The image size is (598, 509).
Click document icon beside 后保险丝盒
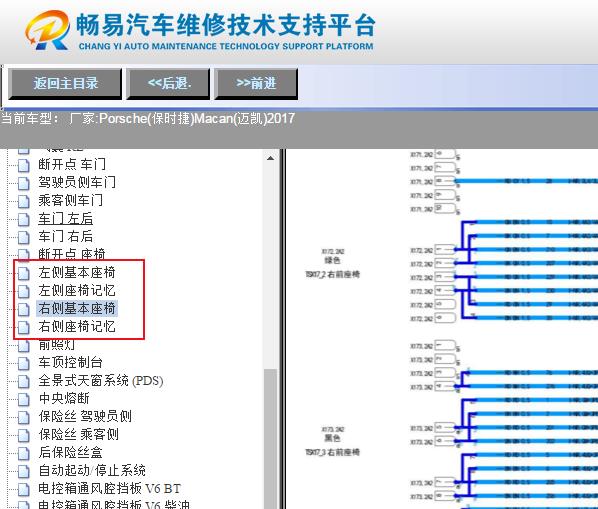point(24,453)
